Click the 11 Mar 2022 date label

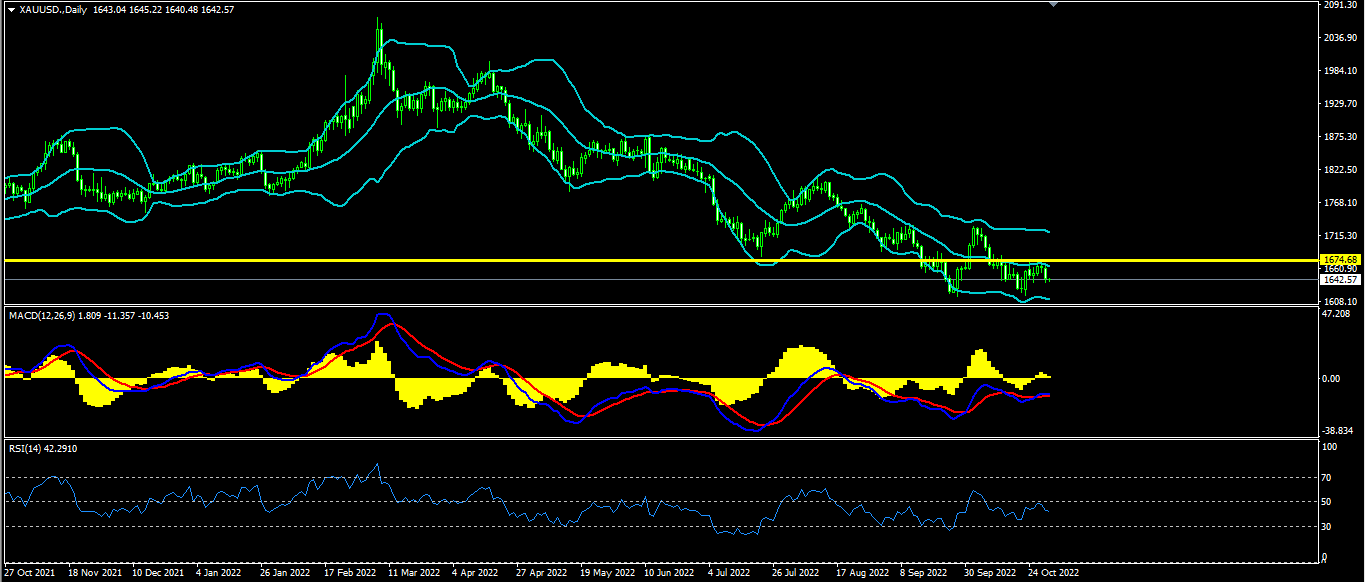(x=413, y=574)
